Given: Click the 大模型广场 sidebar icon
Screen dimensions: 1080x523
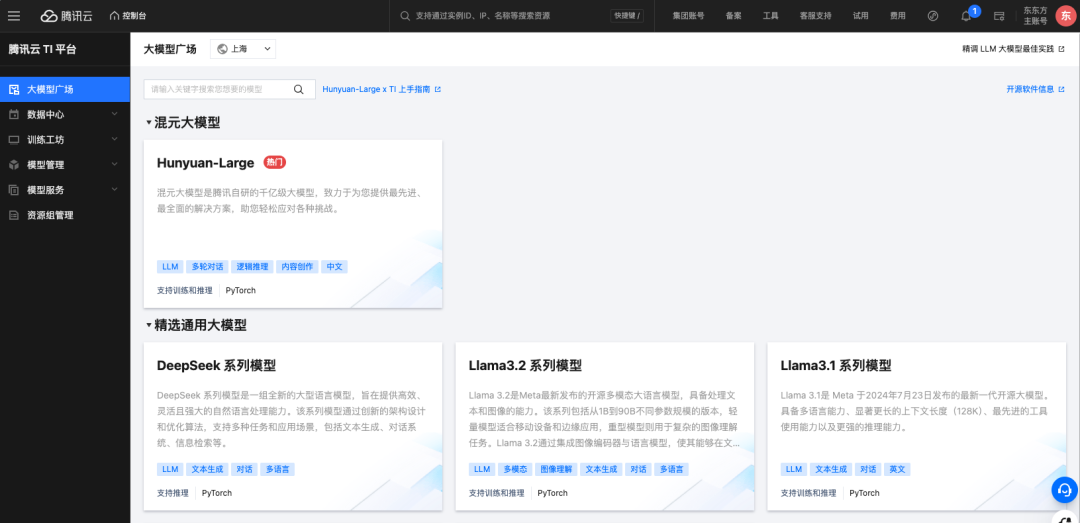Looking at the screenshot, I should (14, 90).
